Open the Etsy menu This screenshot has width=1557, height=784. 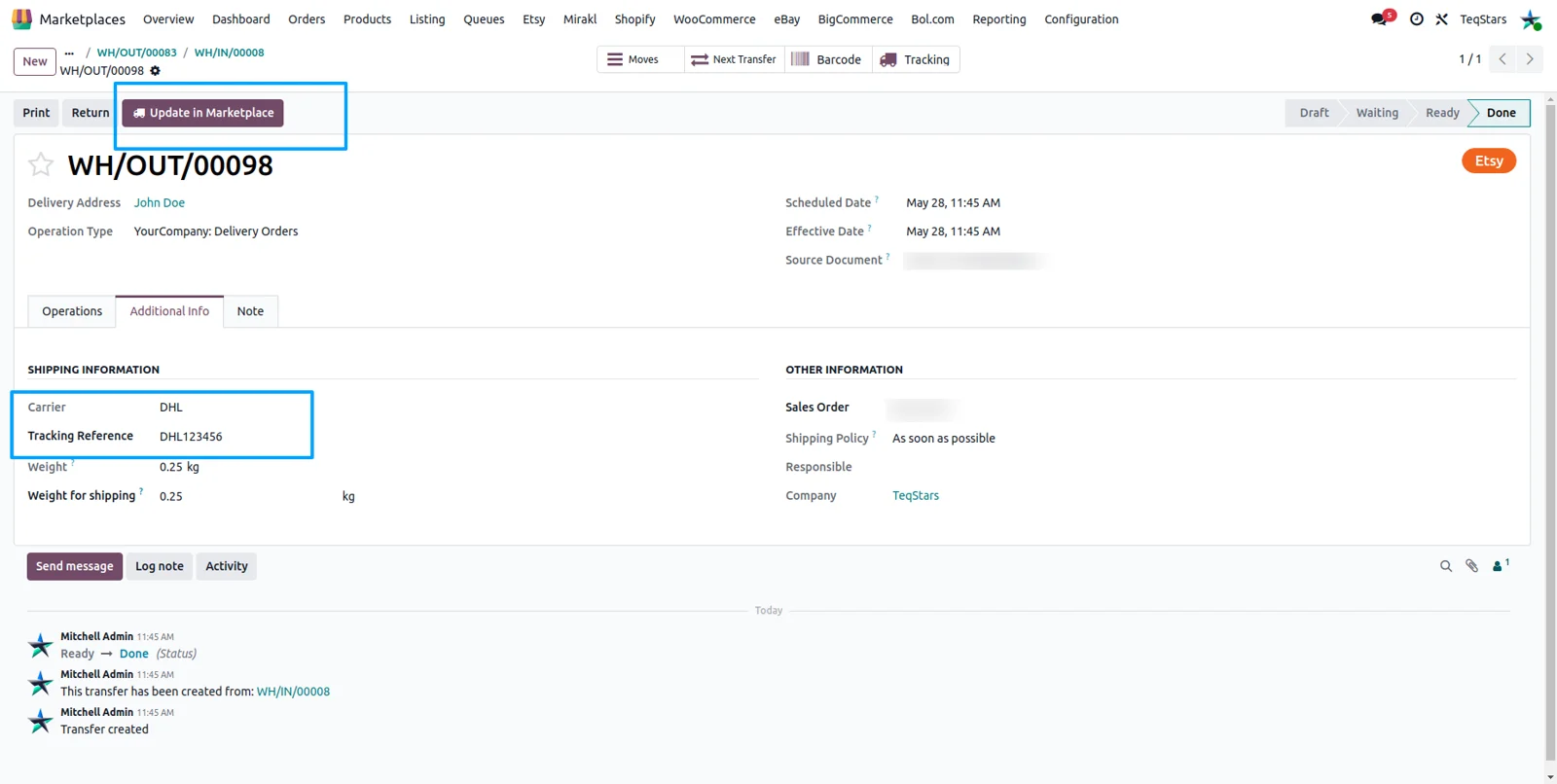pyautogui.click(x=533, y=19)
